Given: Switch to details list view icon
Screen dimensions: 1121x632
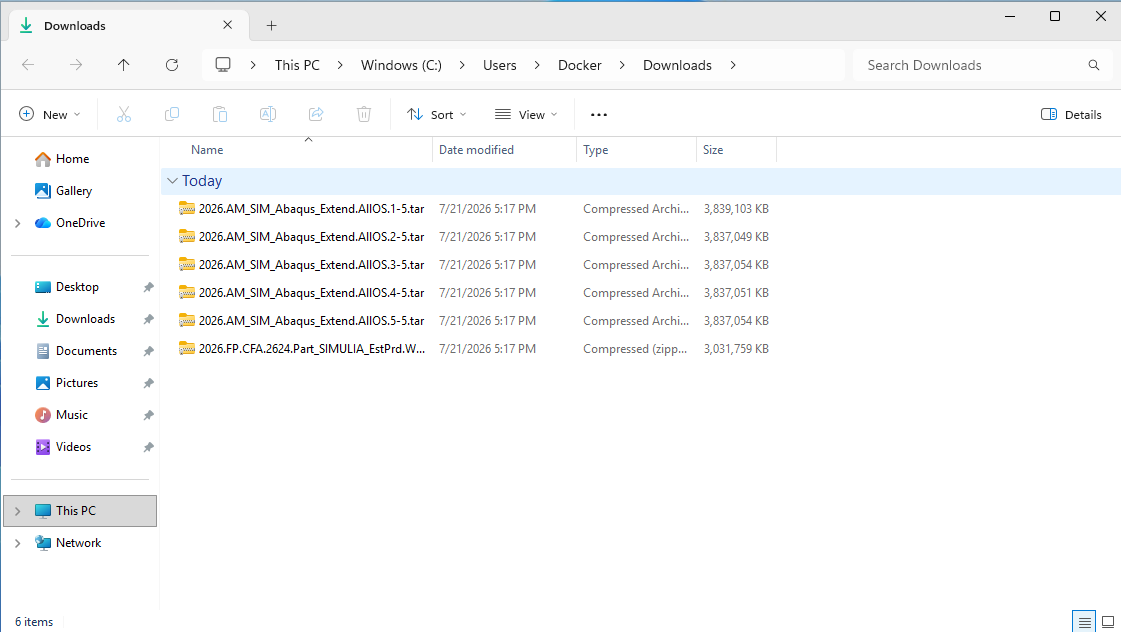Looking at the screenshot, I should pos(1085,622).
